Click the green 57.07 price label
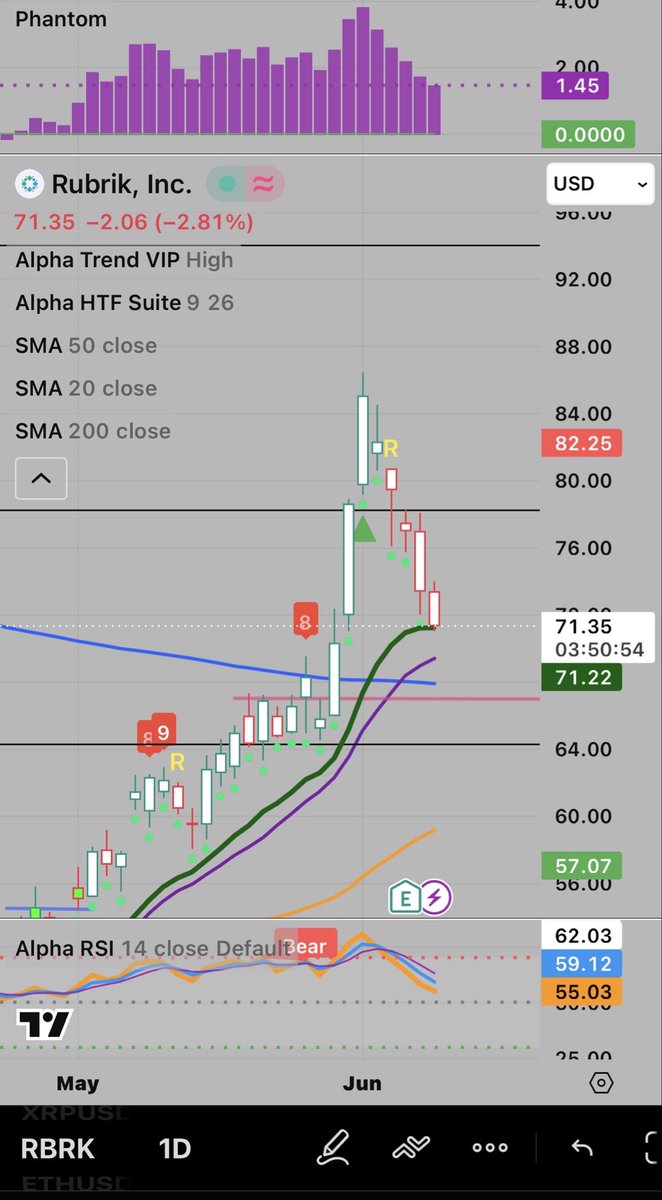 tap(581, 865)
